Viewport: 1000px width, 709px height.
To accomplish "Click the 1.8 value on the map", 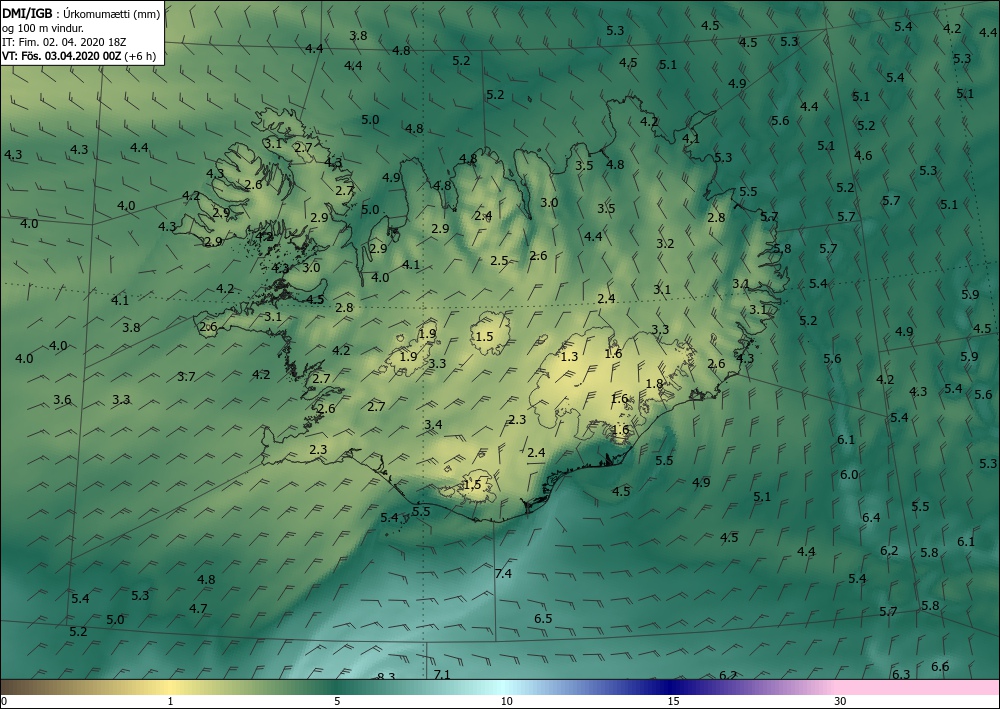I will point(654,384).
